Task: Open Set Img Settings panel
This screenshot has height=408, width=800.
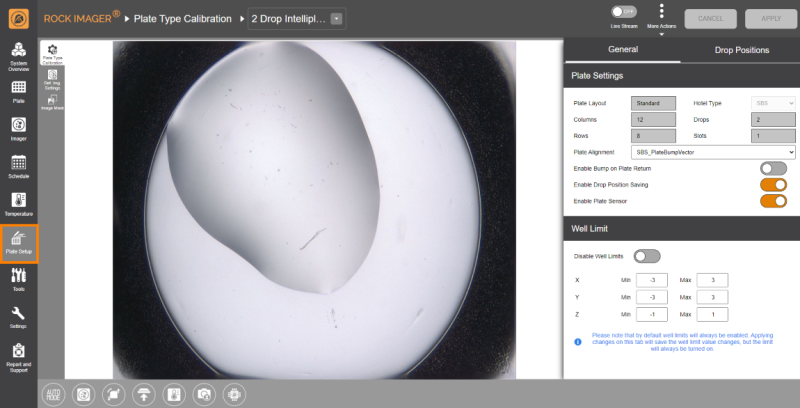Action: pyautogui.click(x=52, y=79)
